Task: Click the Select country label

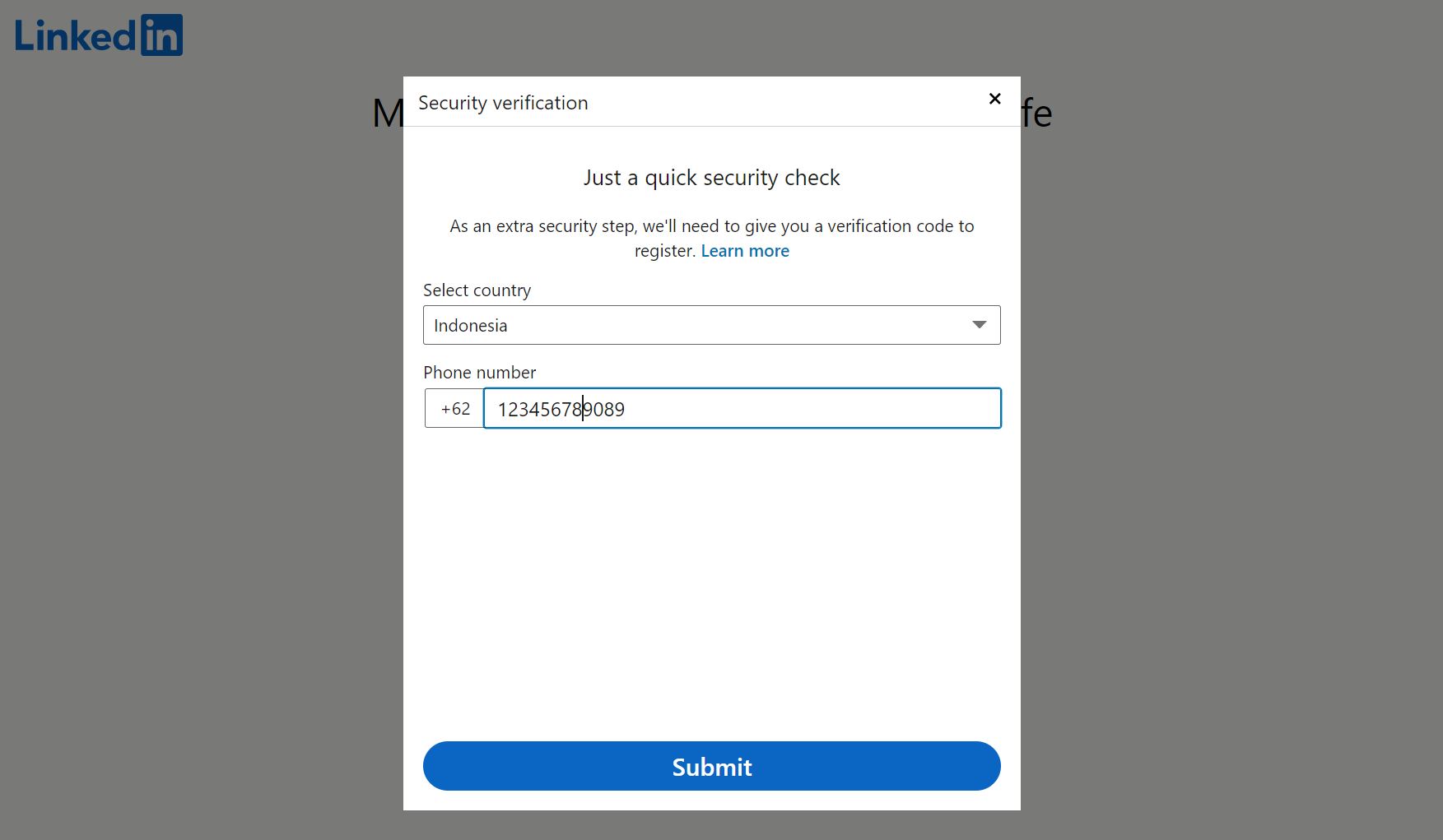Action: [x=477, y=290]
